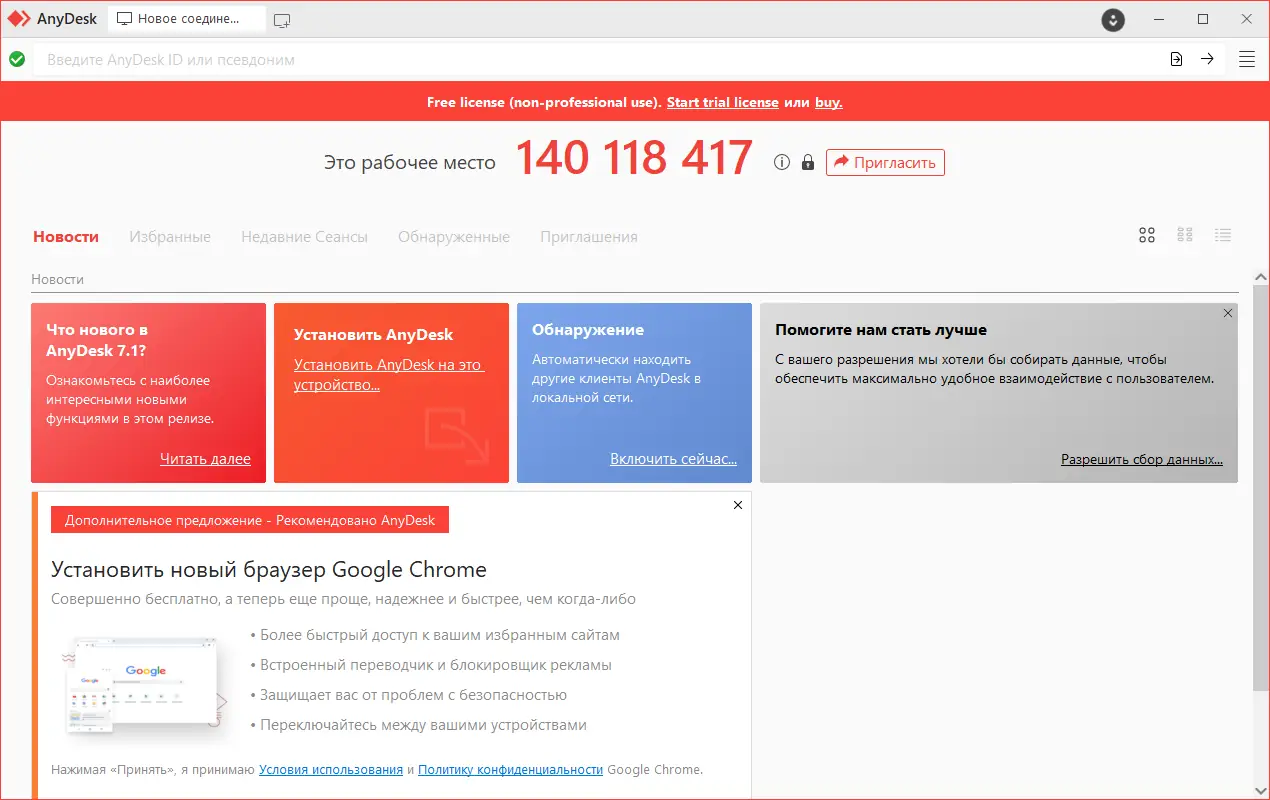Click the file transfer icon in address bar
1270x800 pixels.
[1177, 59]
